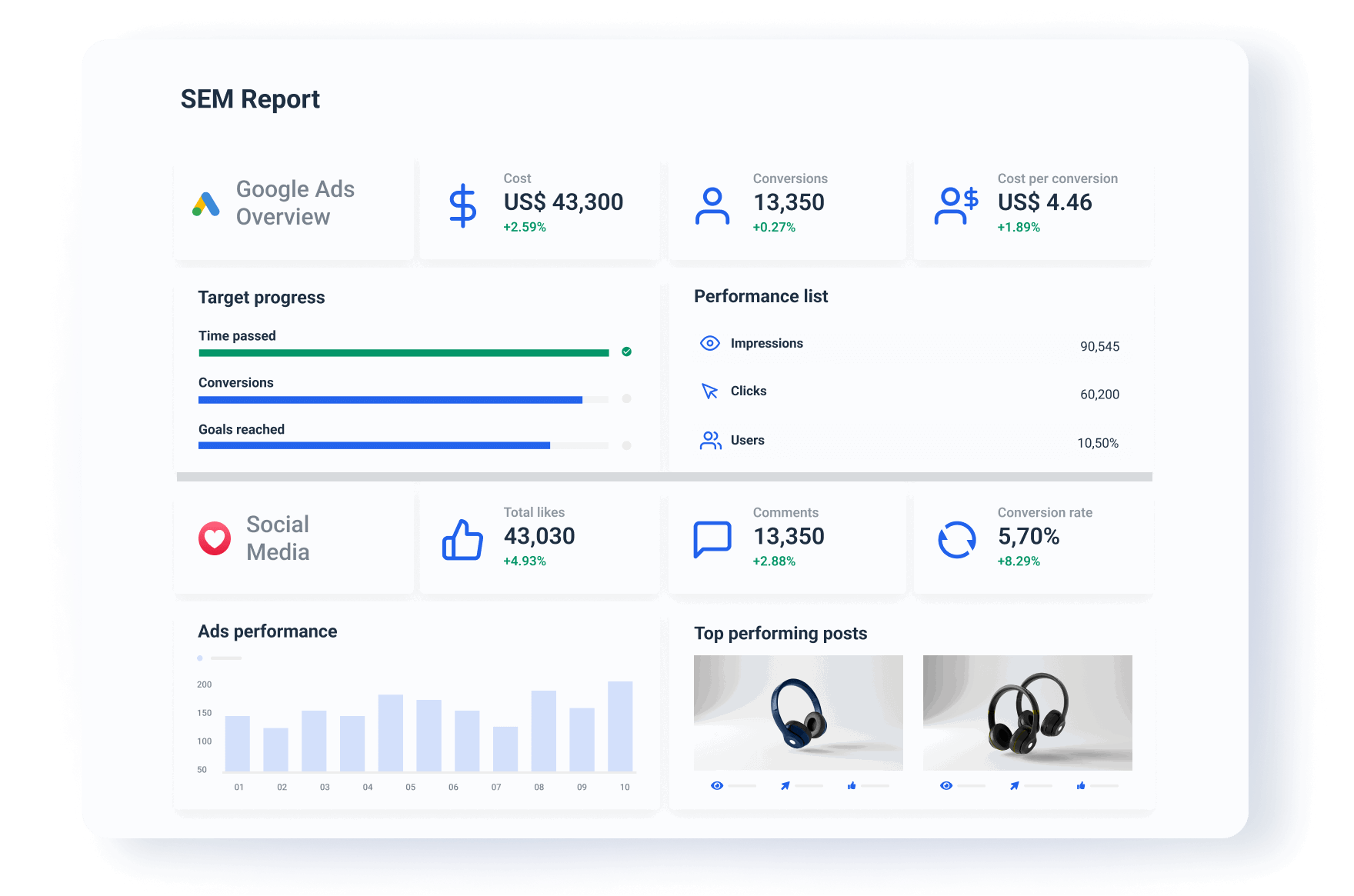Click the Users group icon in Performance list
The width and height of the screenshot is (1354, 896).
[x=709, y=441]
